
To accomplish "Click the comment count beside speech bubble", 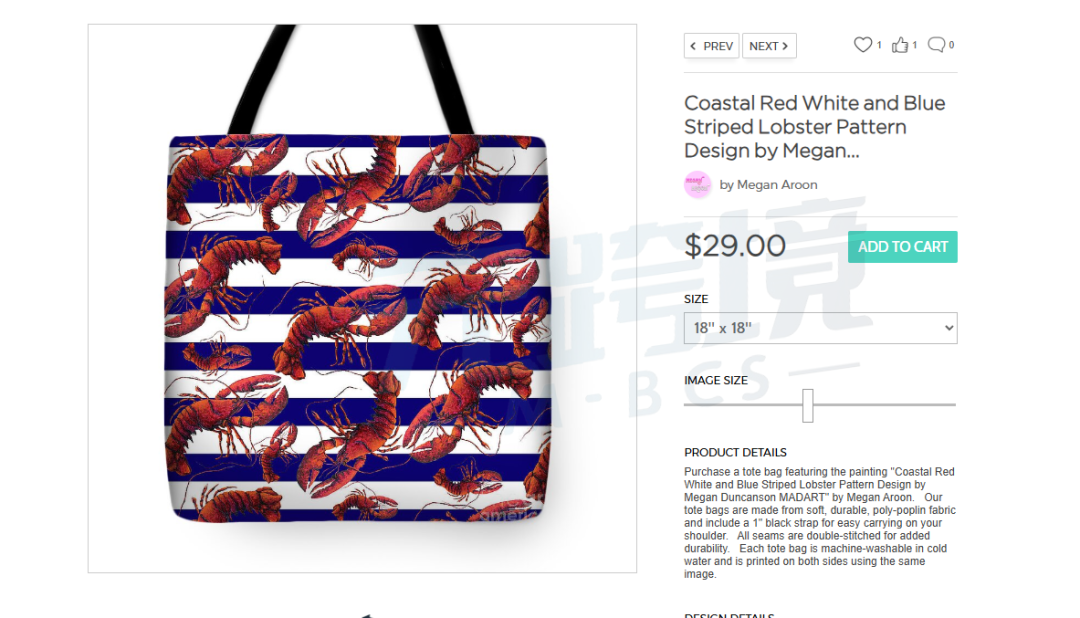I will [x=951, y=45].
